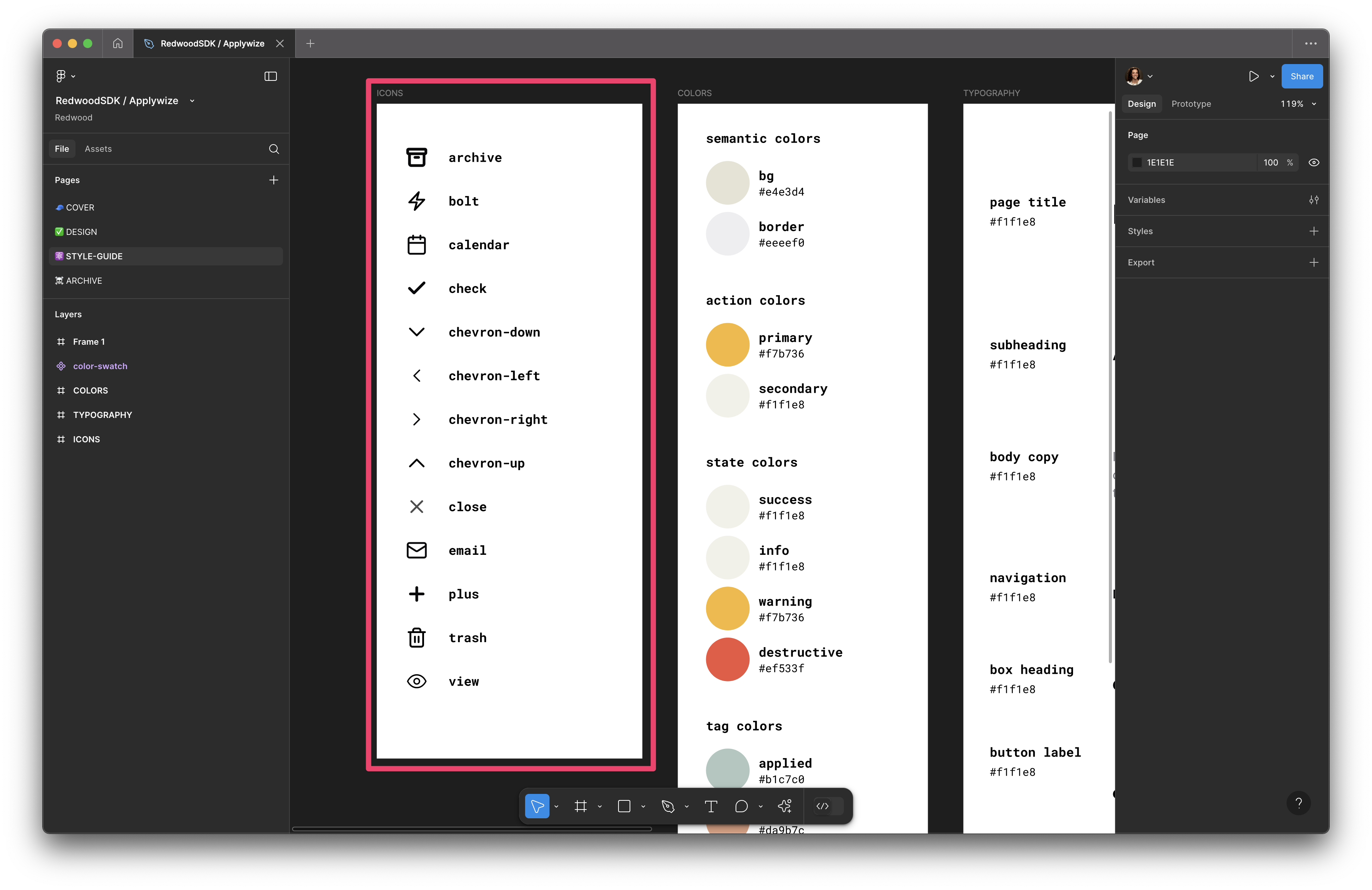Select the Frame tool
The image size is (1372, 890).
581,806
